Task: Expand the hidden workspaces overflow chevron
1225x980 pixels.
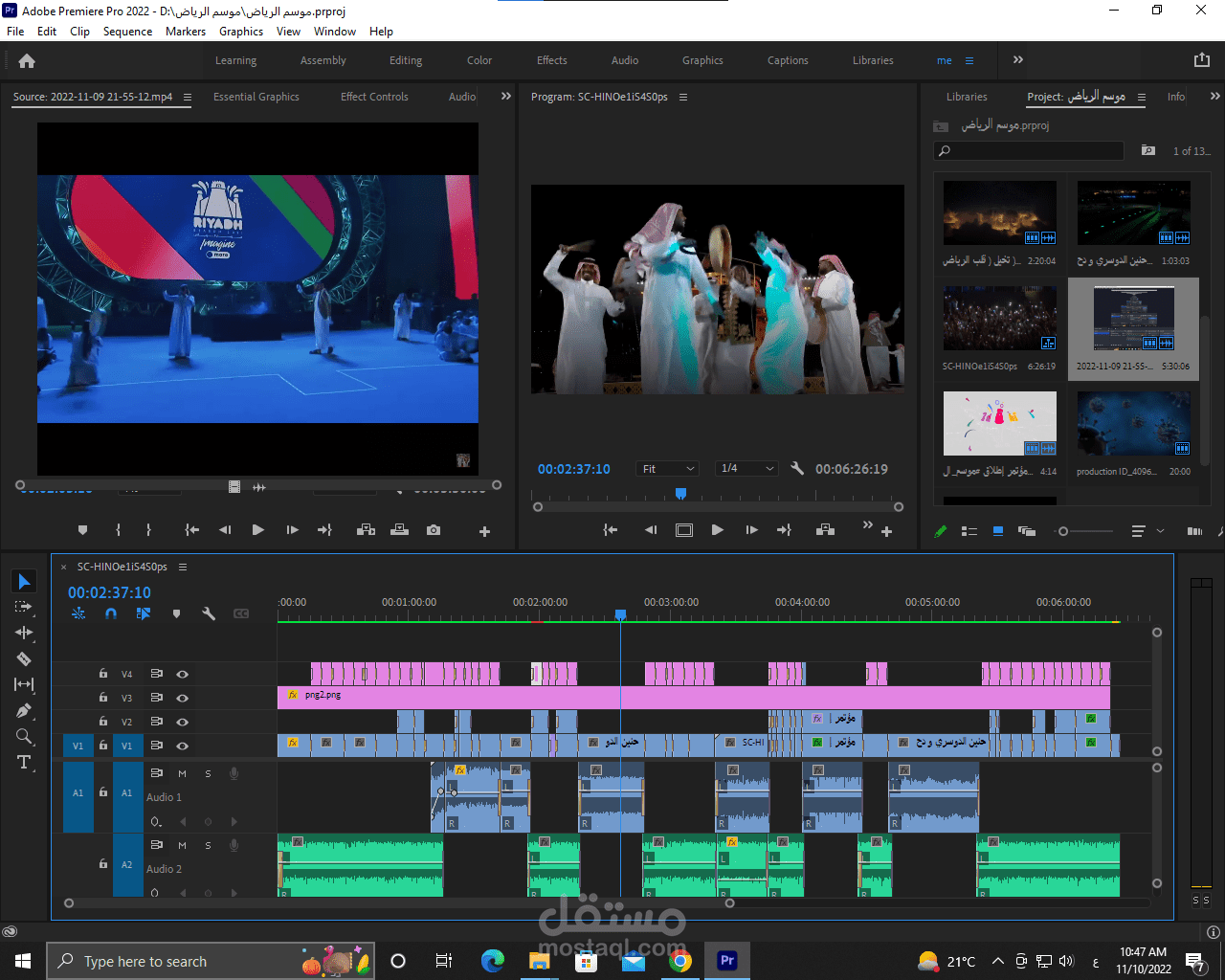Action: pos(1018,60)
